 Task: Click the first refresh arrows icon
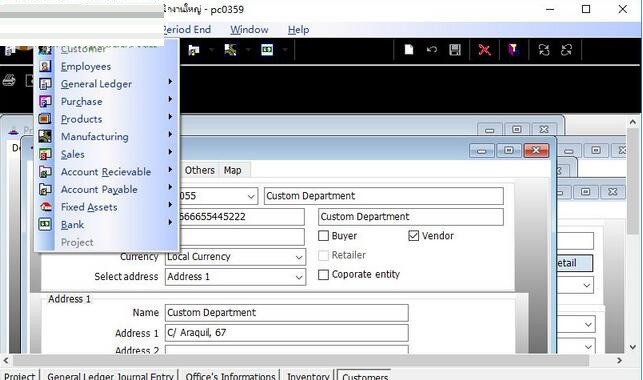[x=544, y=50]
